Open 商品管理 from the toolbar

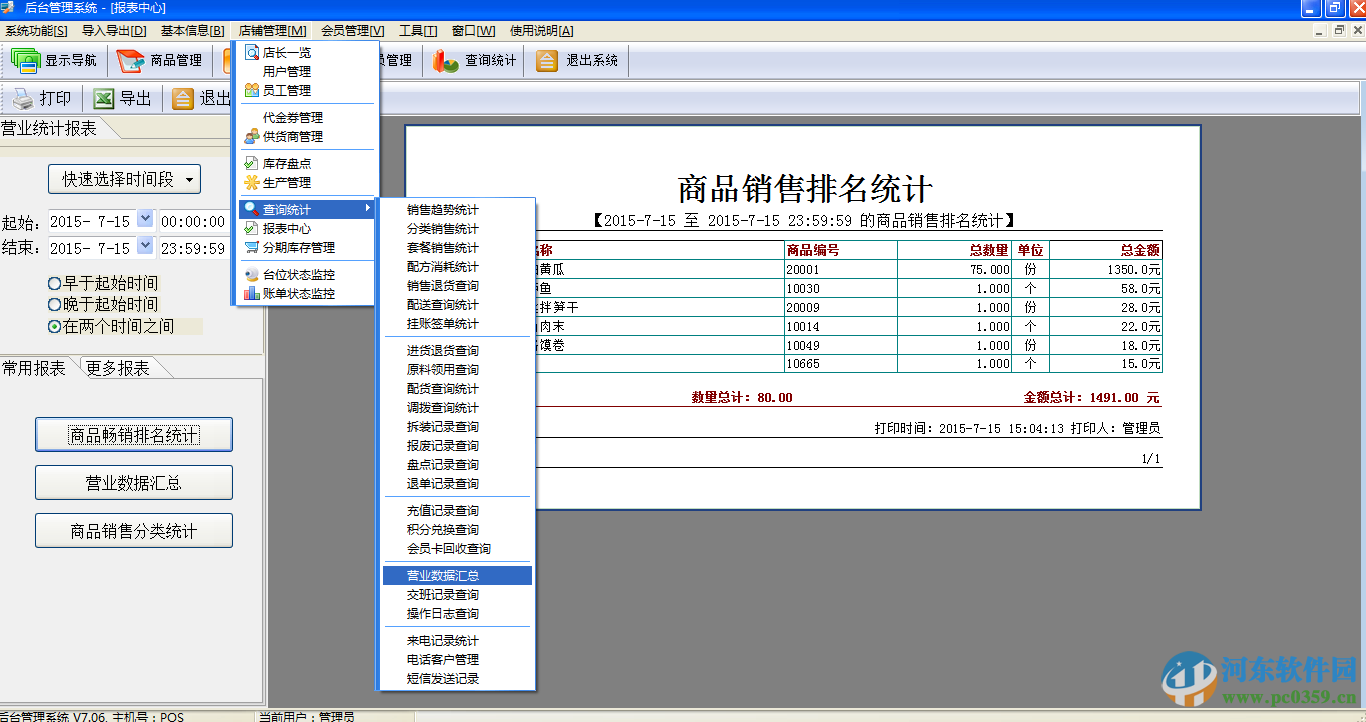pos(131,61)
